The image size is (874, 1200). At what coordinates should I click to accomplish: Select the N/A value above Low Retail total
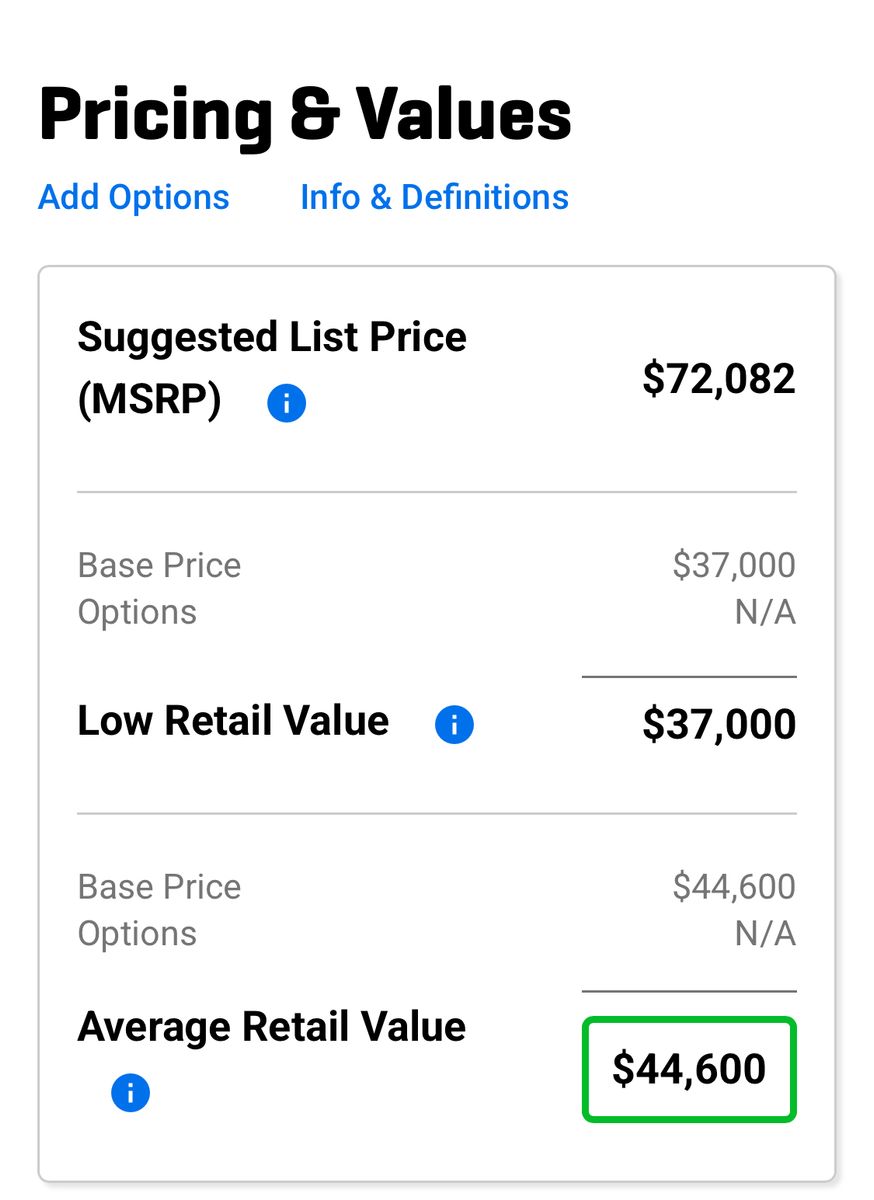click(x=764, y=612)
